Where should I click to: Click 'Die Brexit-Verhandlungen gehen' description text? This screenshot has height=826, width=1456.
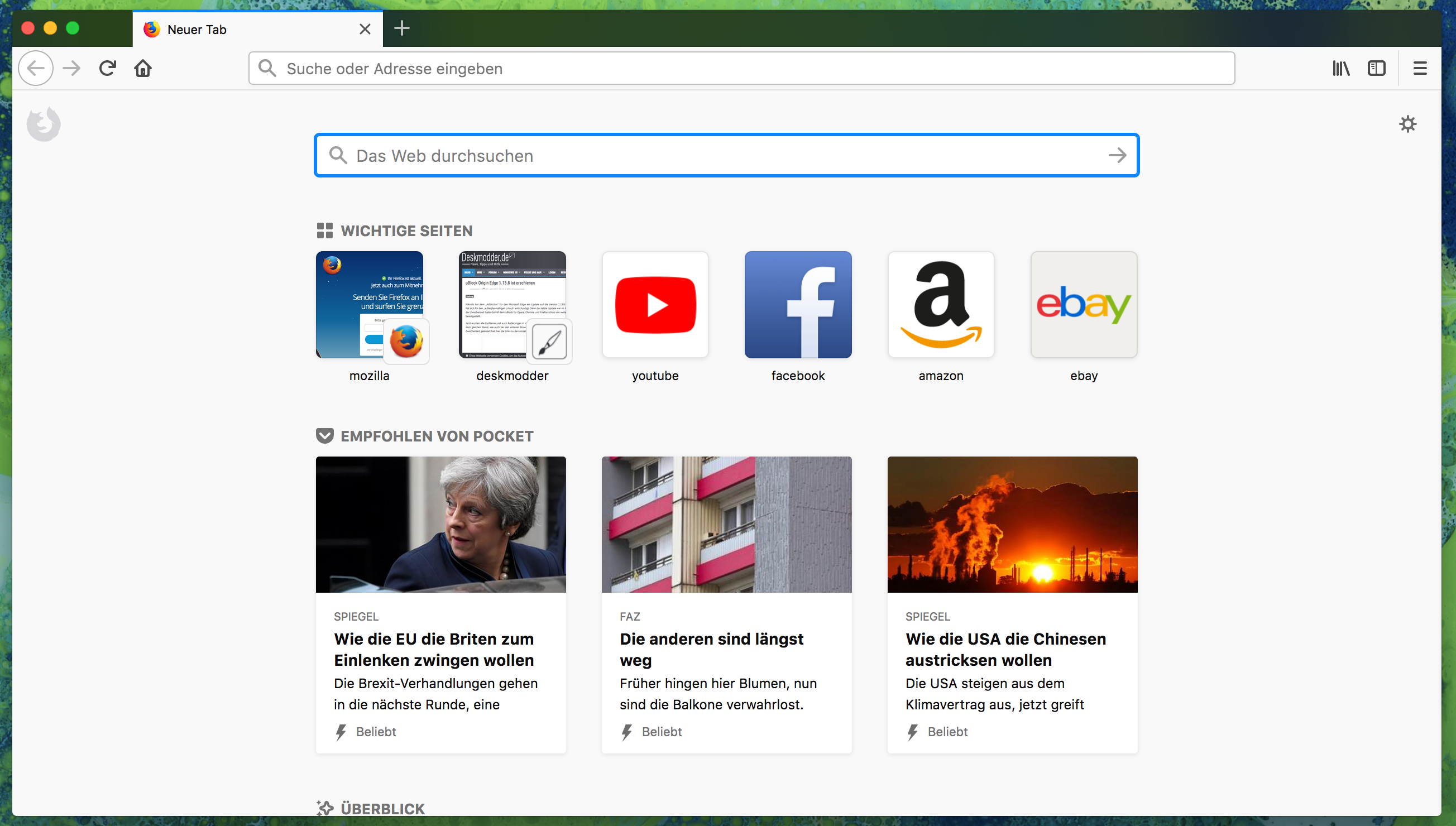coord(435,684)
